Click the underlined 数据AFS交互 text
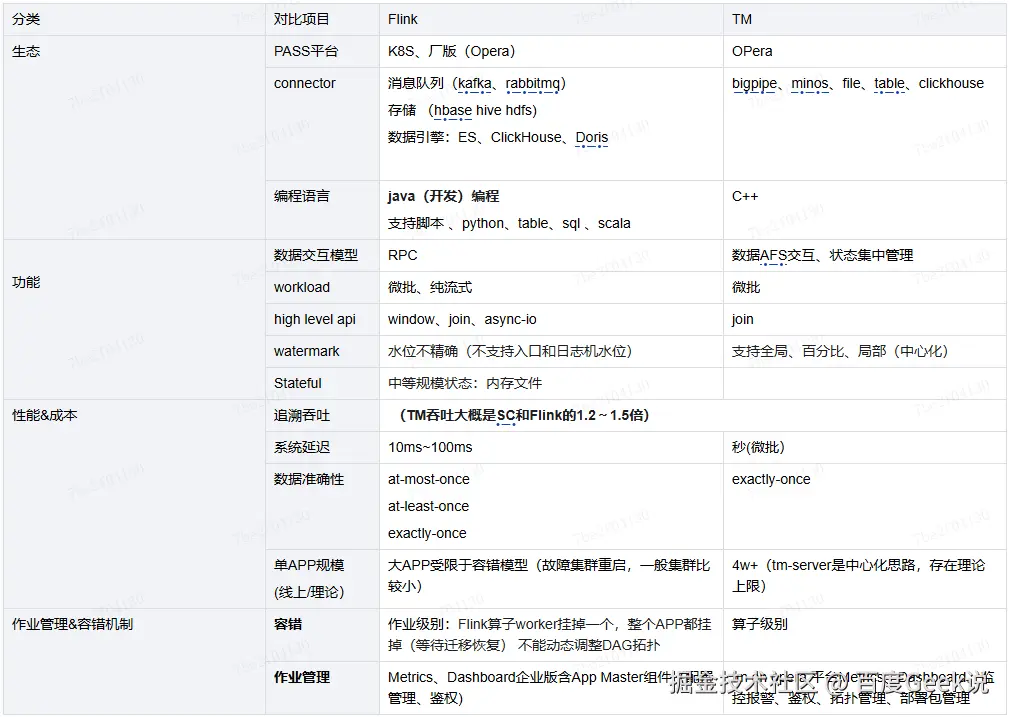 (x=766, y=255)
